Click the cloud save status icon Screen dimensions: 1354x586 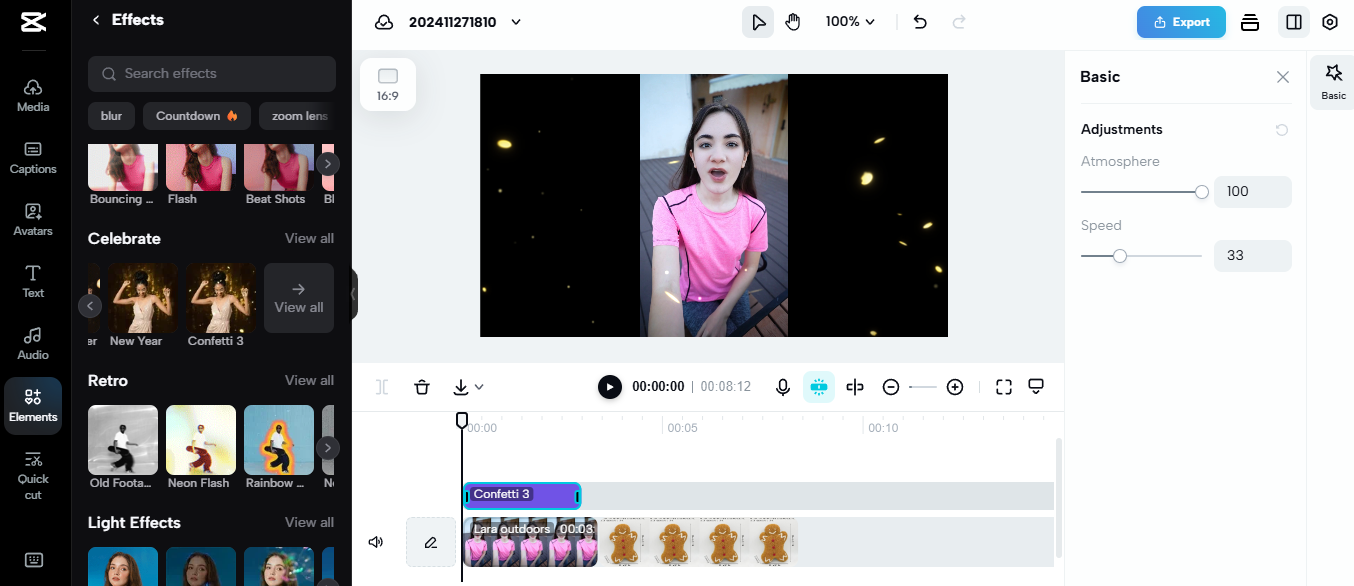(384, 22)
